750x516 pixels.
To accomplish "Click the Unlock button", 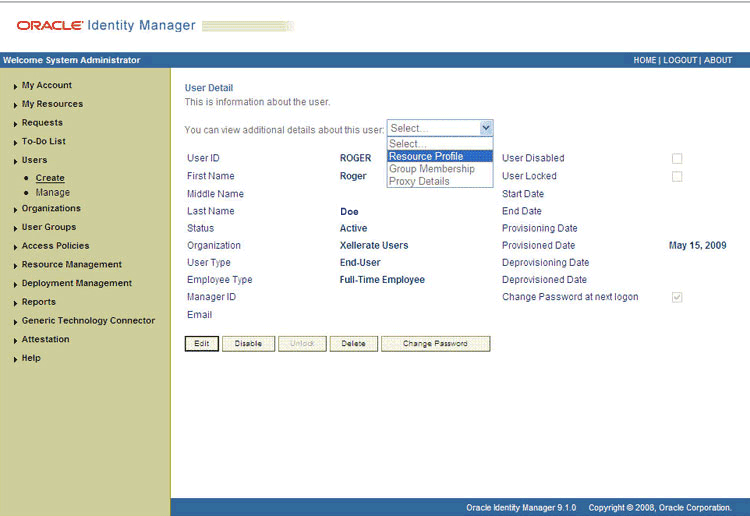I will tap(302, 343).
